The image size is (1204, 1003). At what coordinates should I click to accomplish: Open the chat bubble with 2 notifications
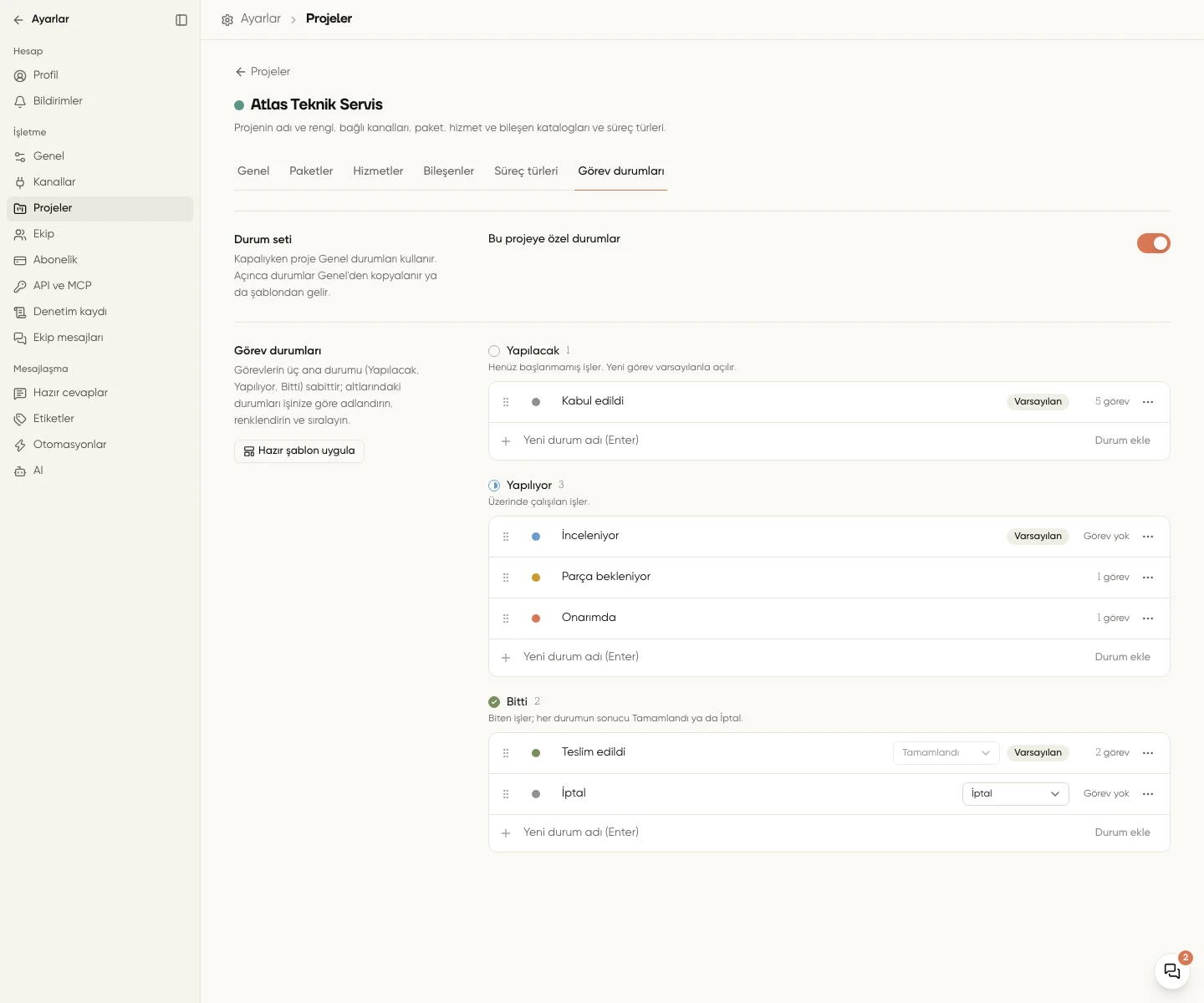pyautogui.click(x=1172, y=971)
